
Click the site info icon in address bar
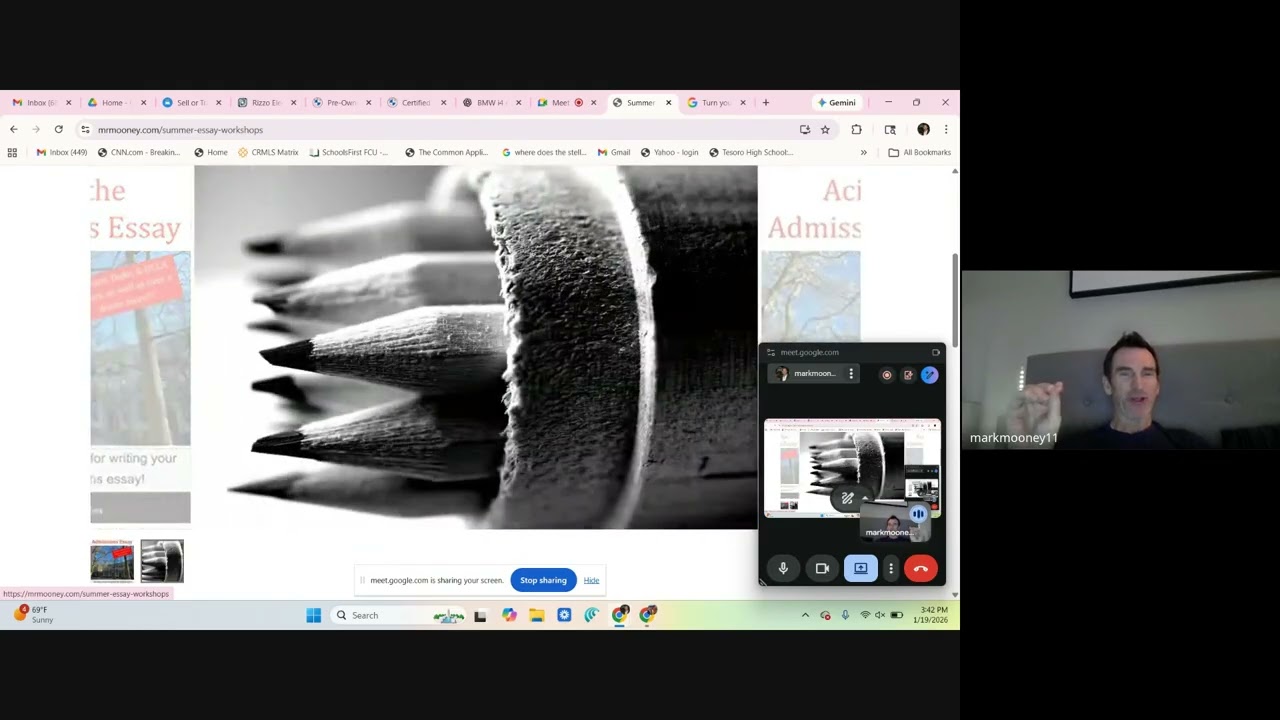[x=85, y=129]
